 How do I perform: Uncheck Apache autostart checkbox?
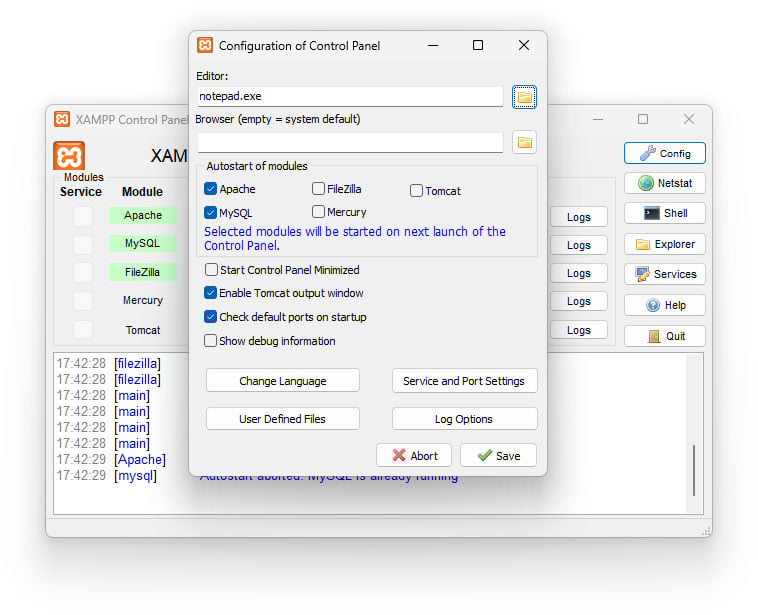(211, 189)
